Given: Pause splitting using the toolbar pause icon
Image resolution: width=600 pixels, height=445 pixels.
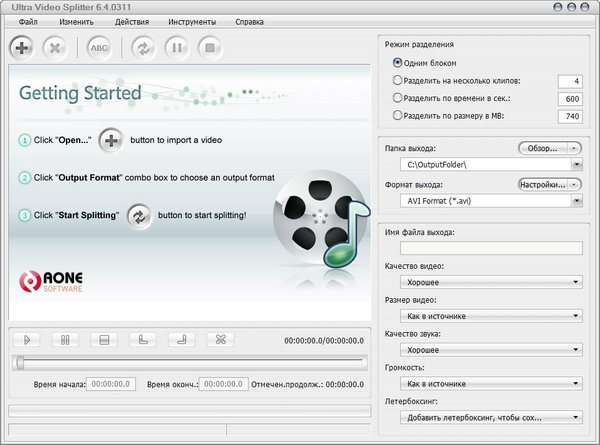Looking at the screenshot, I should point(175,47).
